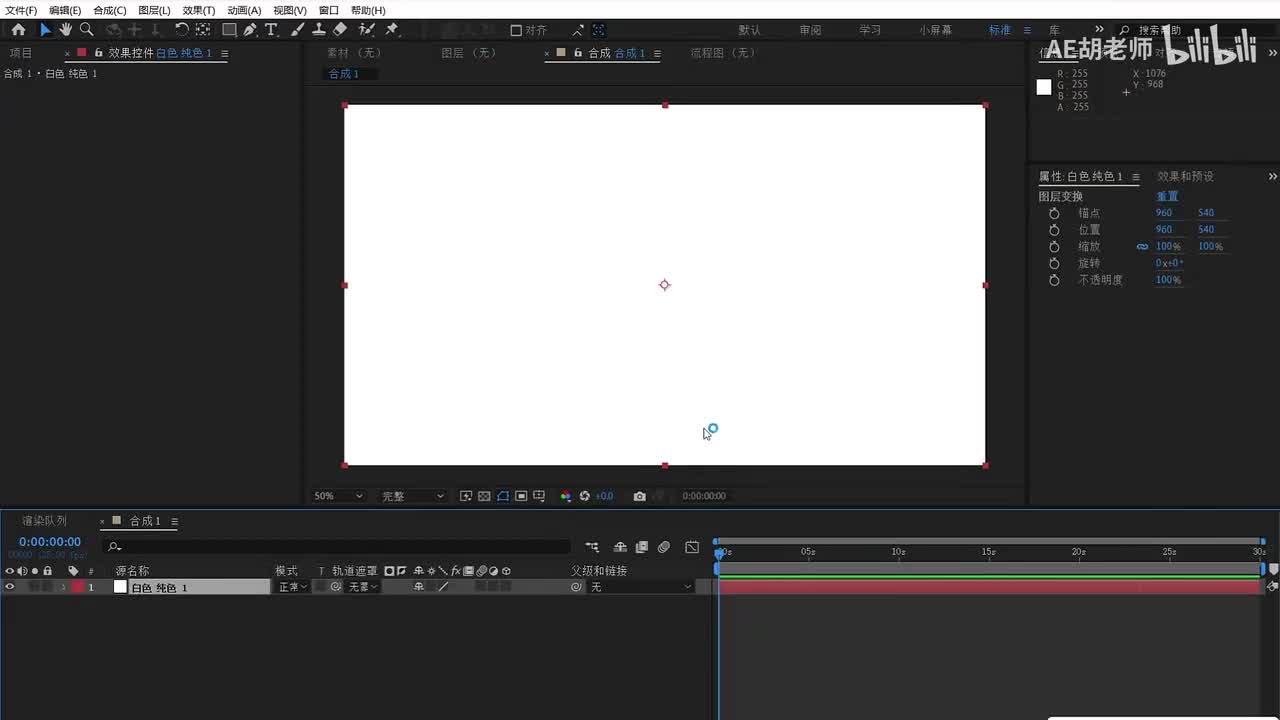Select the Zoom magnifier tool
This screenshot has height=720, width=1280.
[x=86, y=30]
